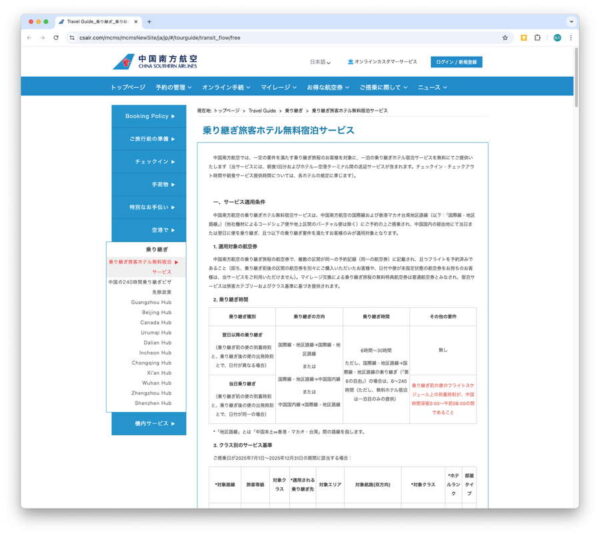Screen dimensions: 600x536
Task: Open the Zhengzhou Hub link
Action: pos(152,393)
